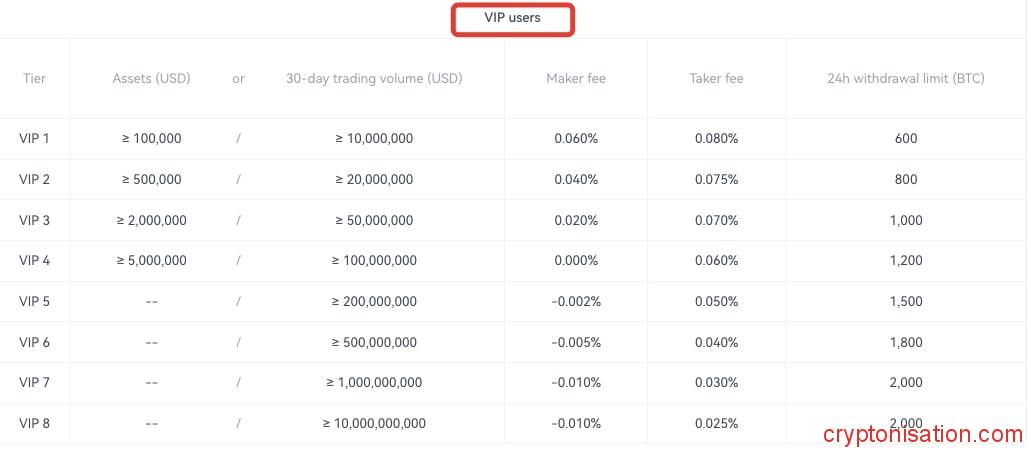Select the VIP 5 tier row label
Viewport: 1028px width, 450px height.
click(x=34, y=302)
